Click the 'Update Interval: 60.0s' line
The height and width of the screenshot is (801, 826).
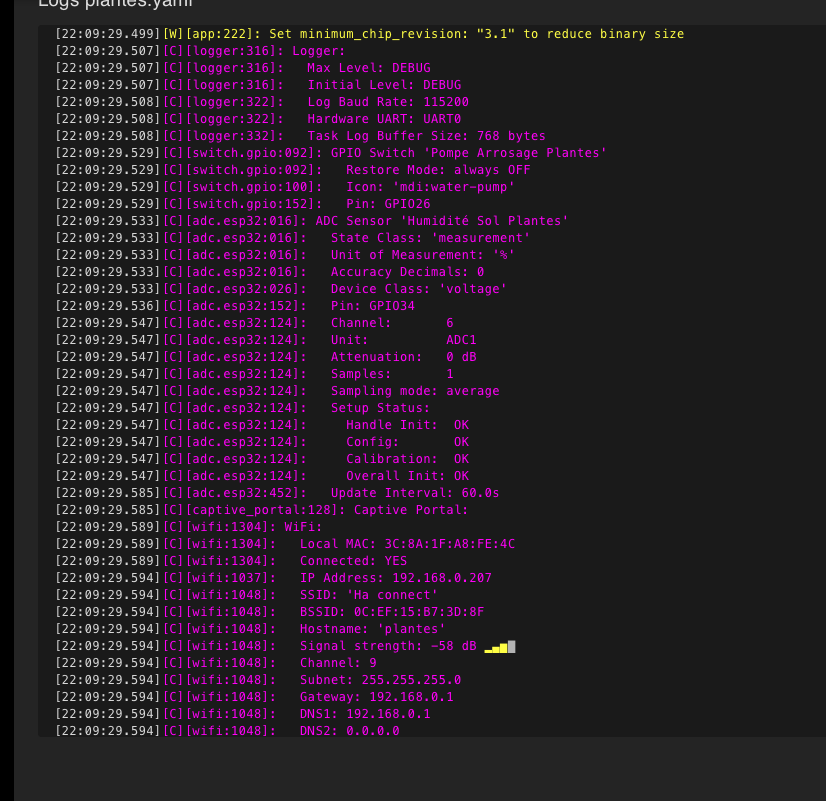coord(415,493)
